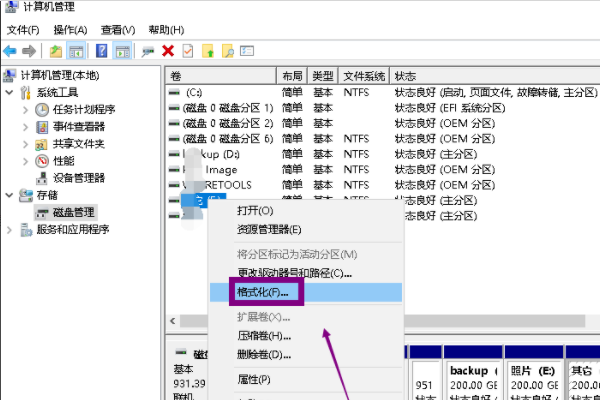Toggle the show/hide console tree icon
This screenshot has width=600, height=400.
tap(76, 51)
